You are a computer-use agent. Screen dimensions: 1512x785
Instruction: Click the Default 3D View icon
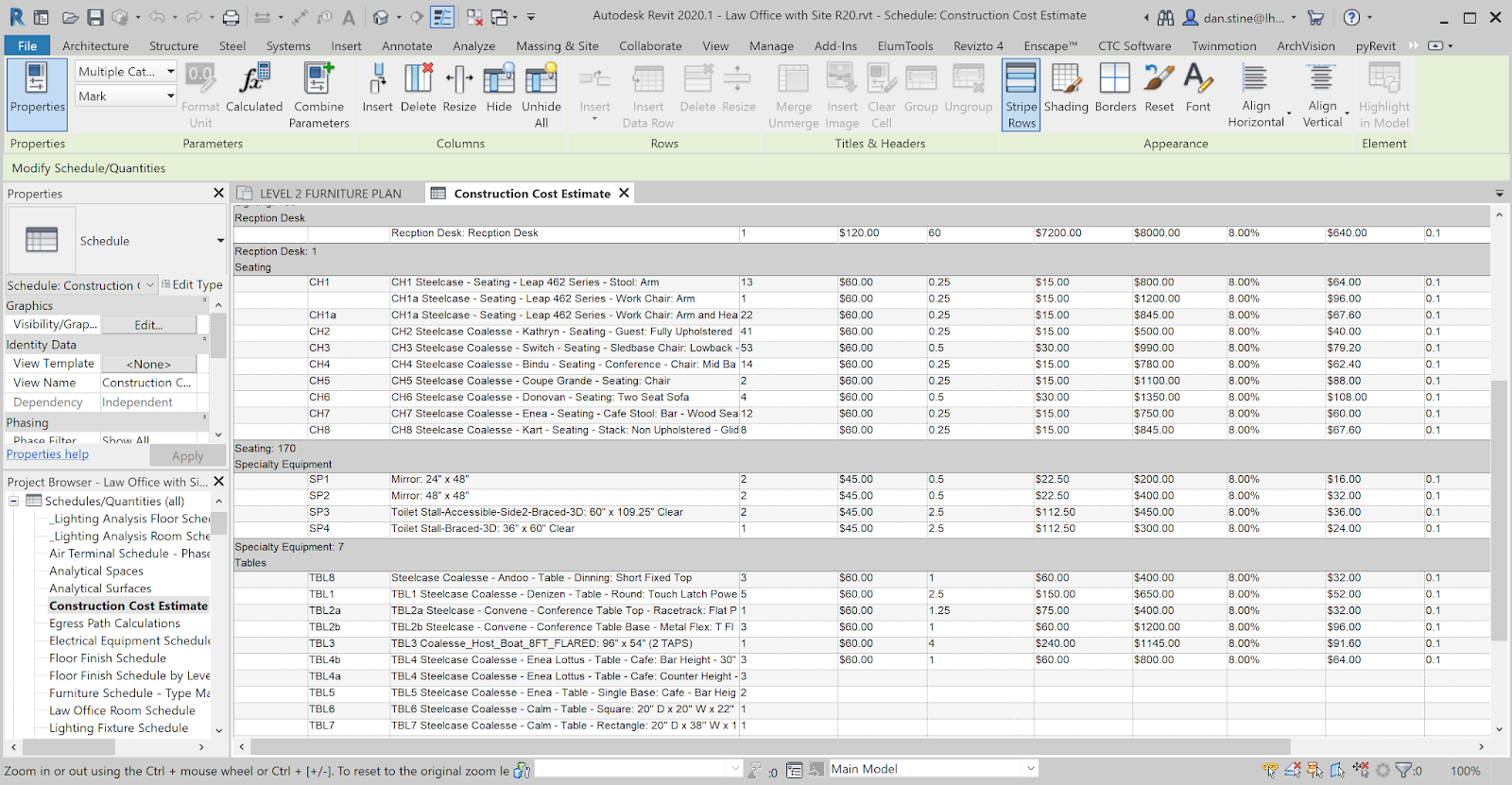[x=380, y=17]
